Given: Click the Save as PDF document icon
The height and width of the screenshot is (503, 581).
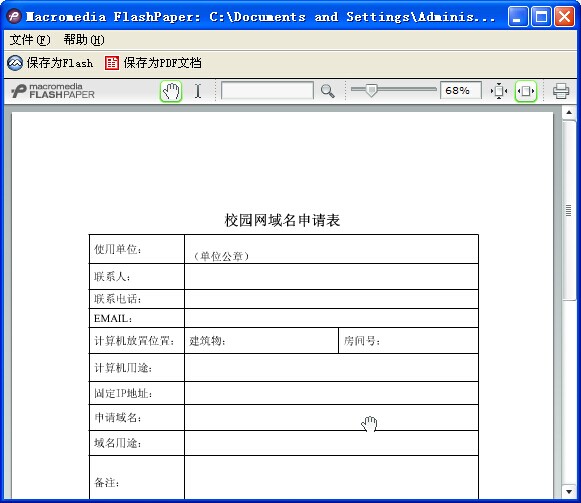Looking at the screenshot, I should (112, 63).
